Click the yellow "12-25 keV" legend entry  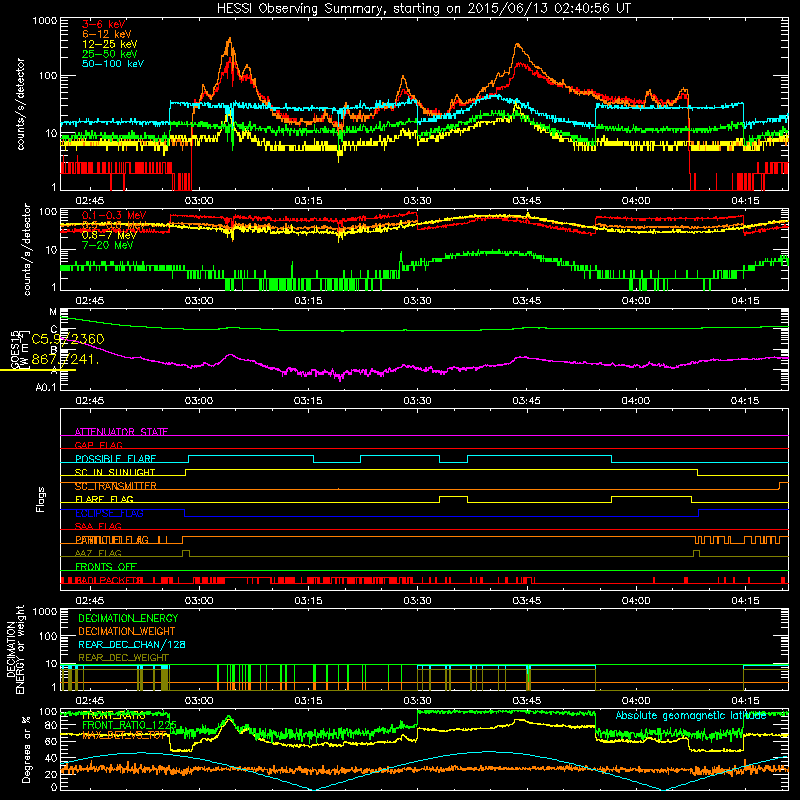point(110,44)
